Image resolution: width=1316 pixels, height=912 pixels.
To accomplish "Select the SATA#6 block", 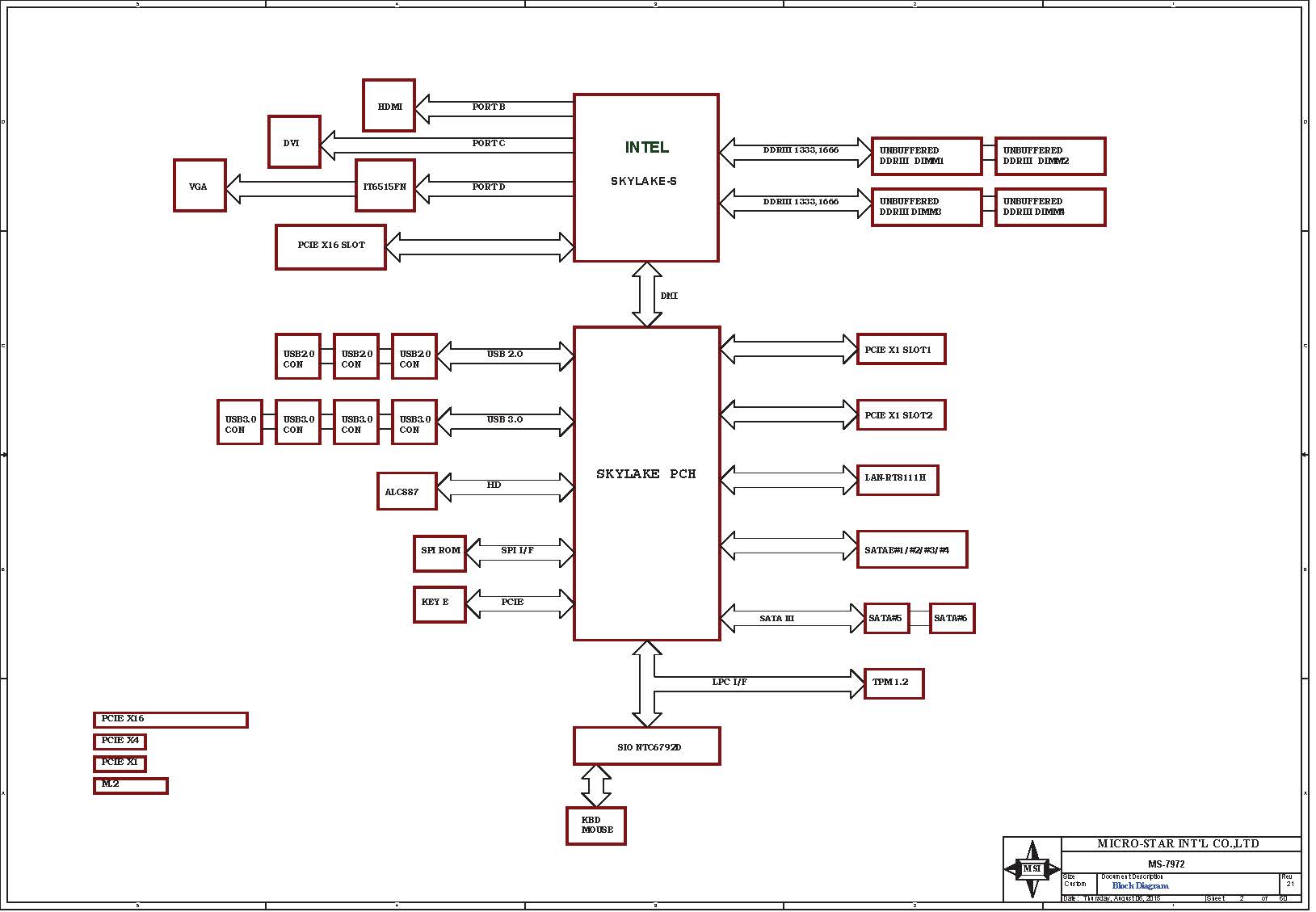I will coord(952,618).
